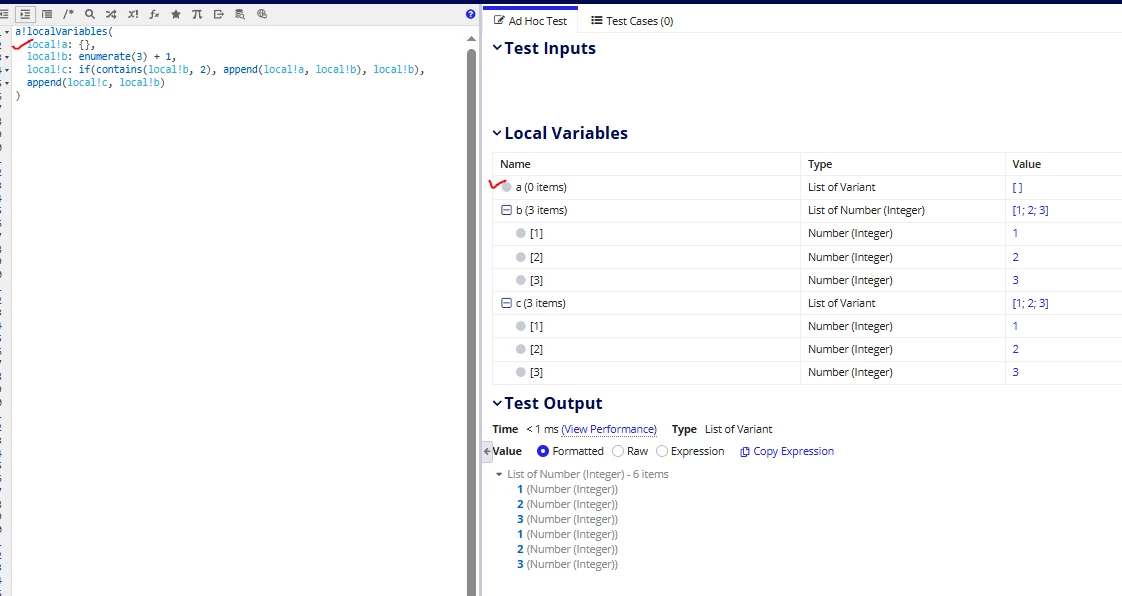Screen dimensions: 1122x596
Task: Click the Type column header
Action: 820,165
